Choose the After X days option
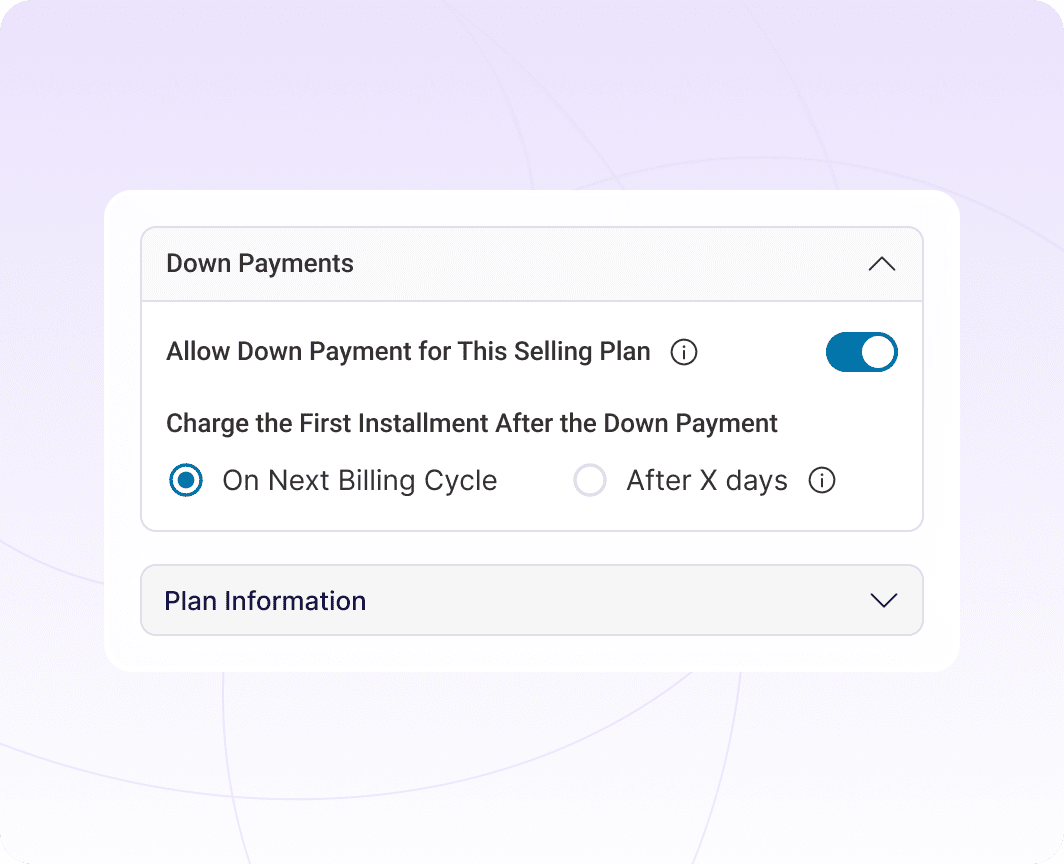Screen dimensions: 1064x864 pos(590,481)
